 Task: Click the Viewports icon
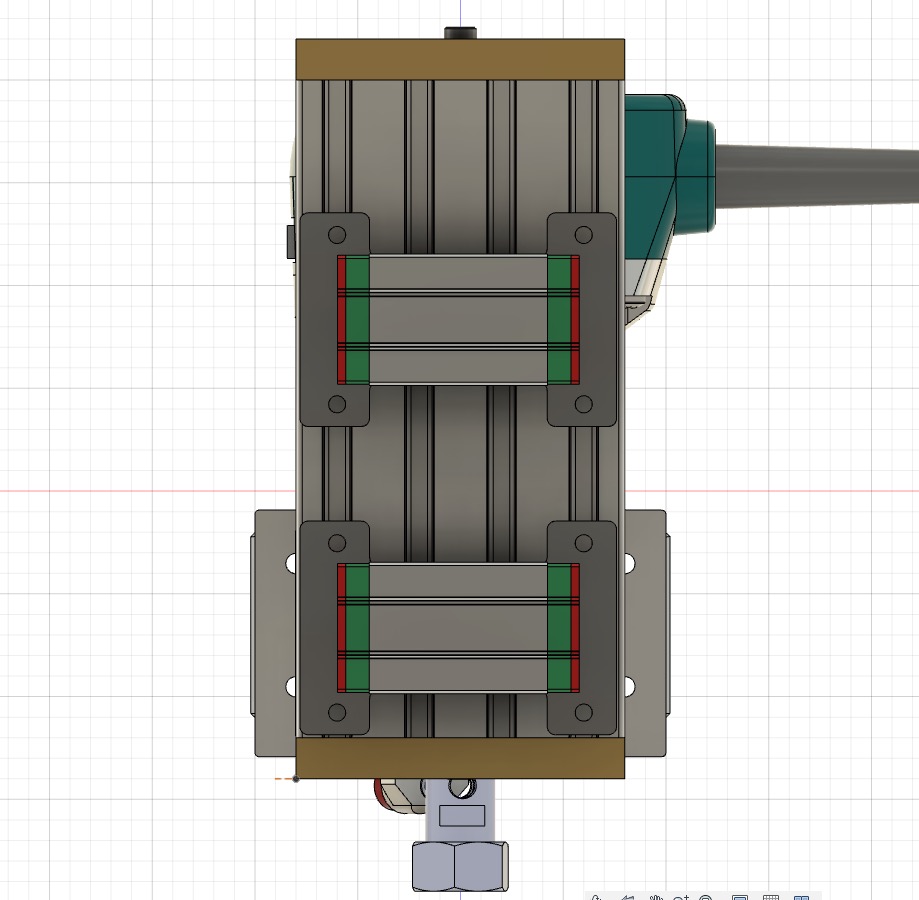(801, 895)
